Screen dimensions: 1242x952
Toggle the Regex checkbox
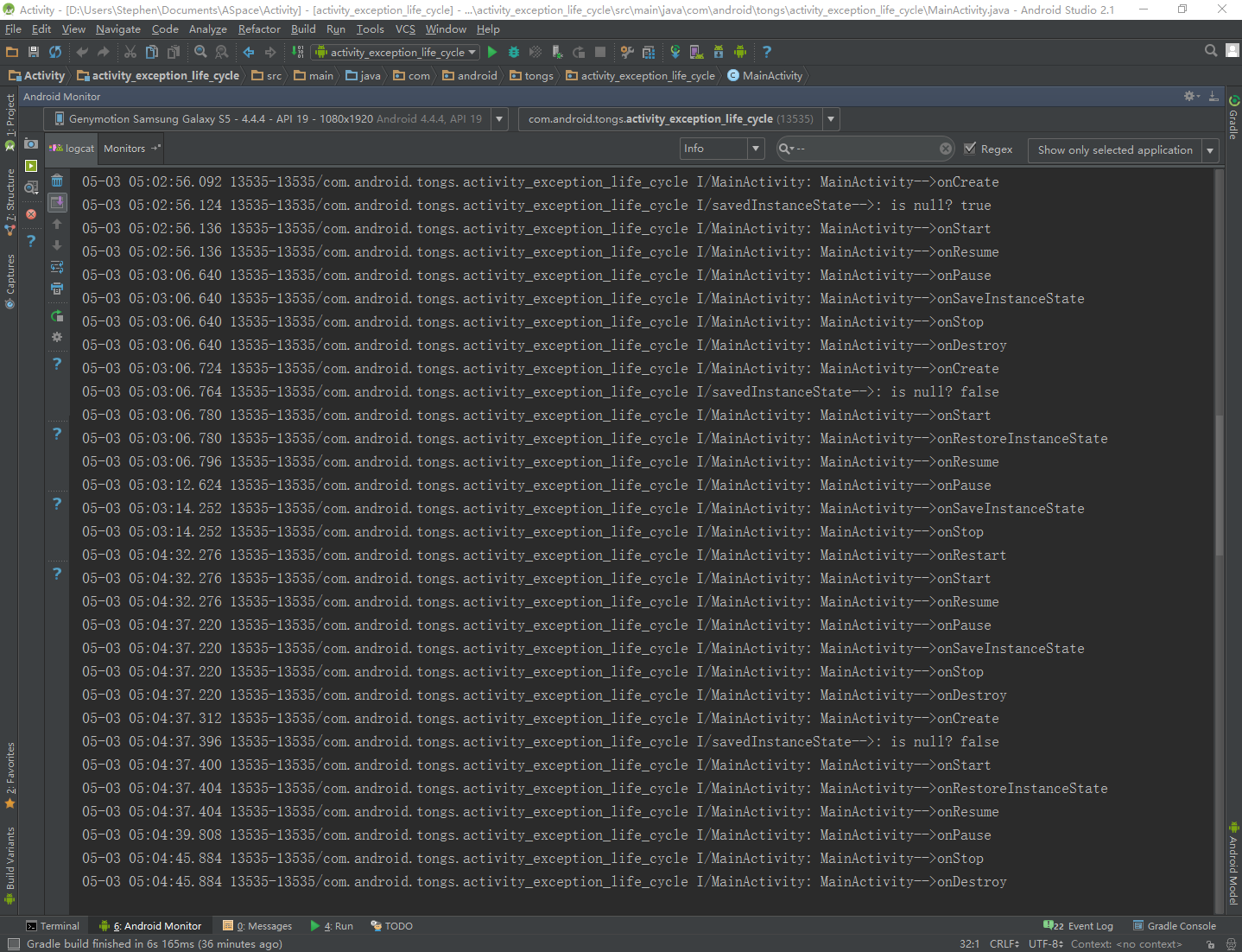(970, 149)
